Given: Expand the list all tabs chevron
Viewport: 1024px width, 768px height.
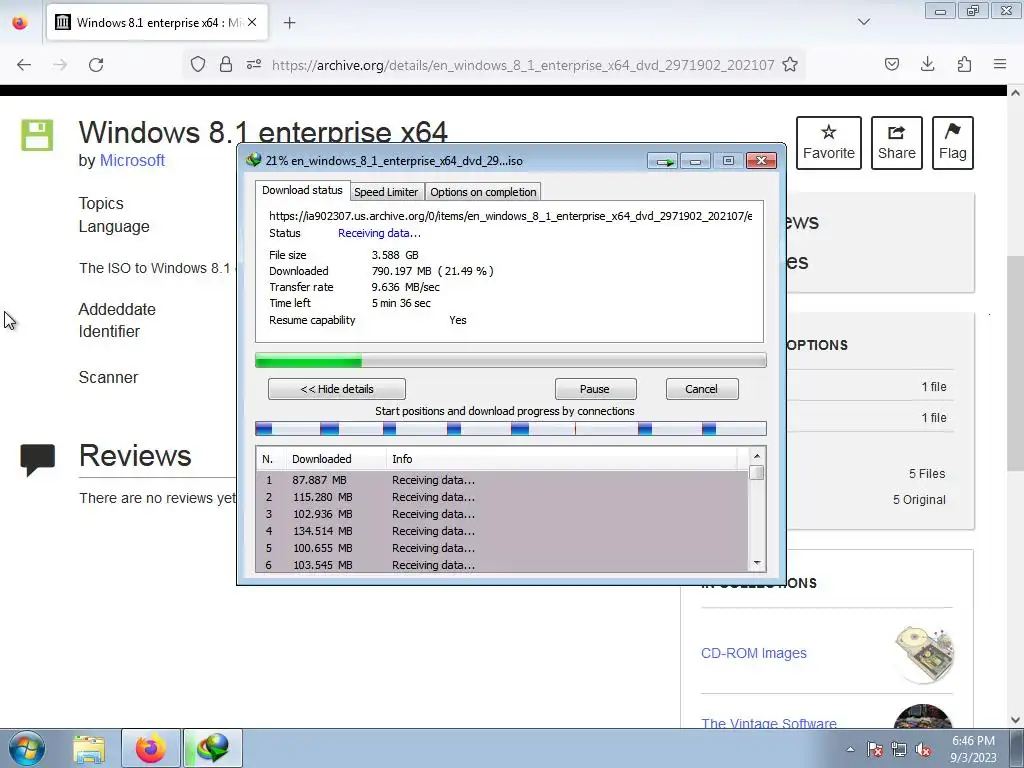Looking at the screenshot, I should 864,22.
